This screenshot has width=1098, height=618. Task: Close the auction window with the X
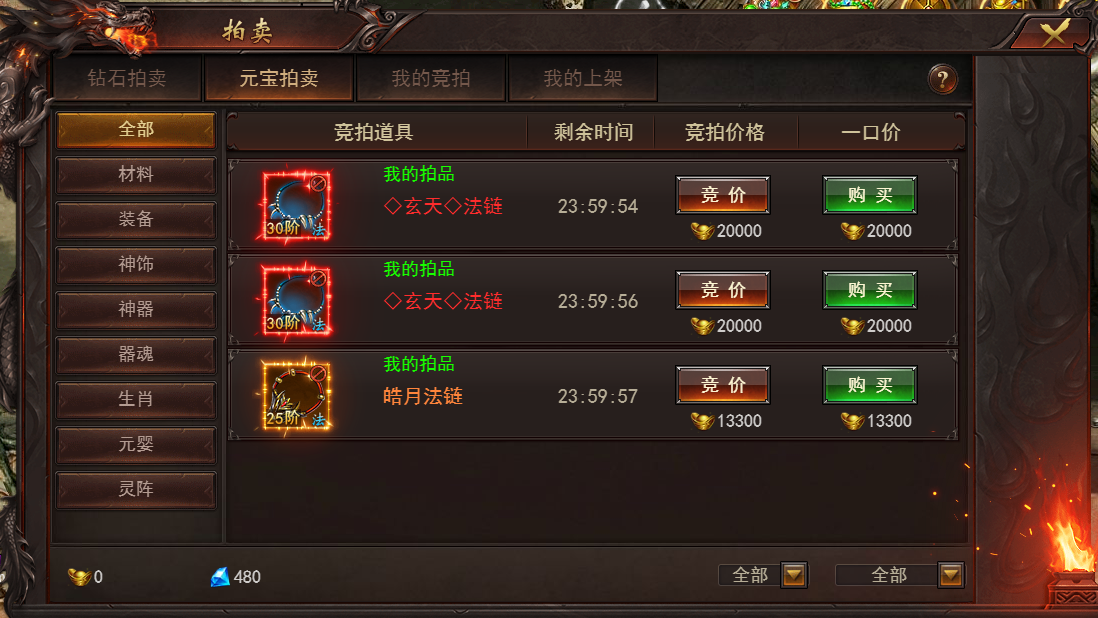pos(1054,32)
